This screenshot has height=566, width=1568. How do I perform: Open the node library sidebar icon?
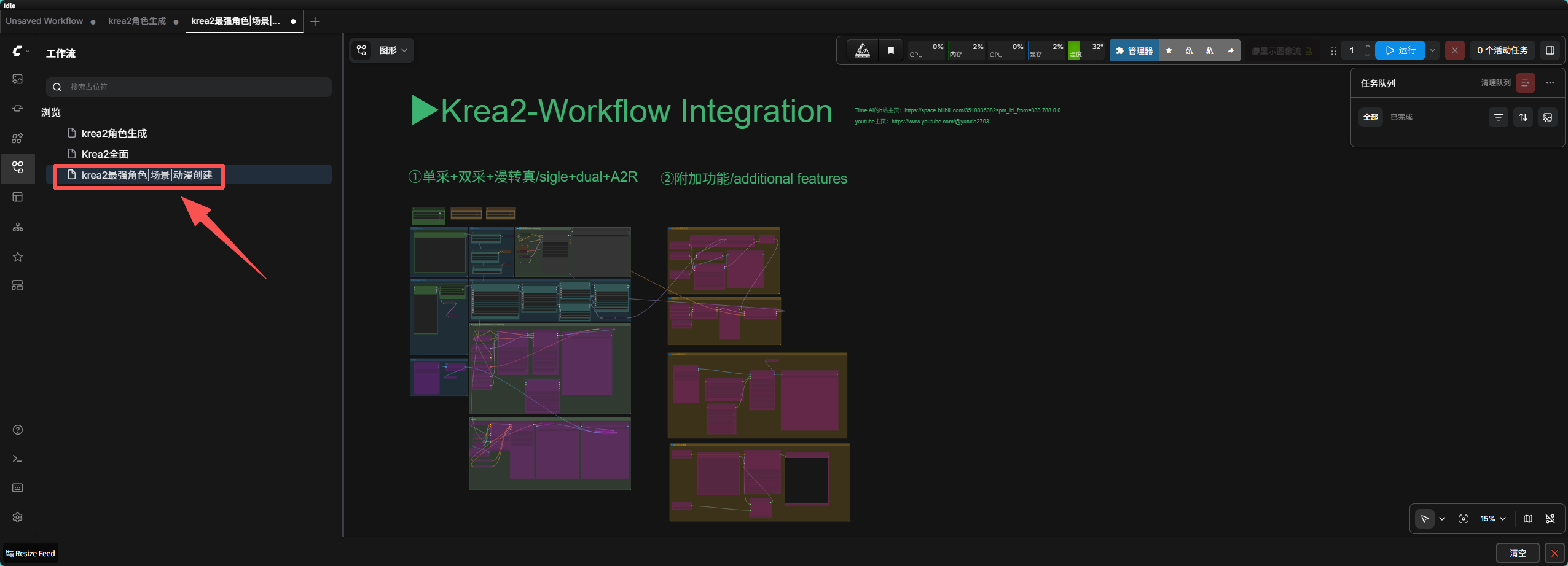(18, 109)
